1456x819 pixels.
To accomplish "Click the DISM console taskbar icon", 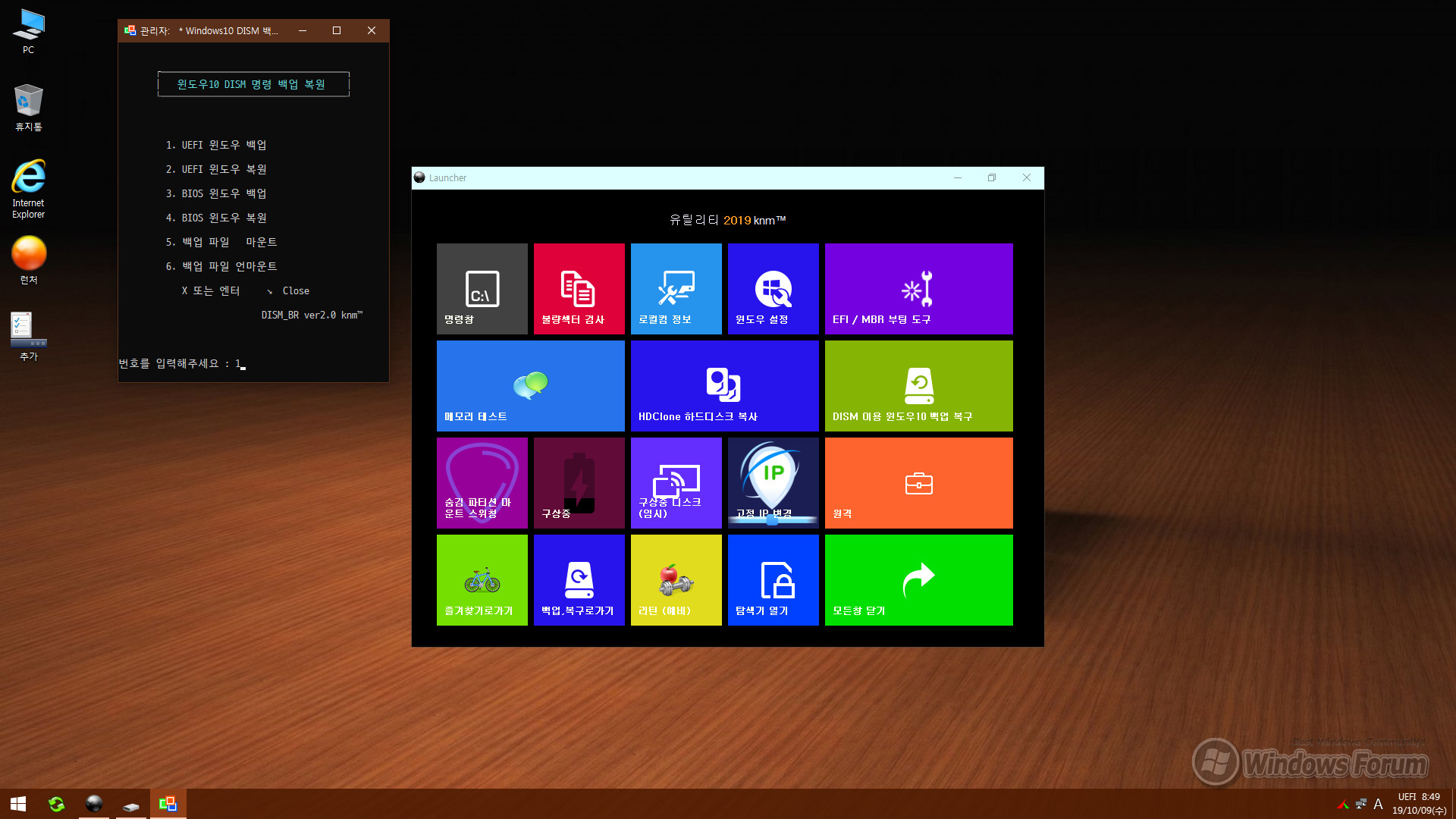I will click(168, 804).
